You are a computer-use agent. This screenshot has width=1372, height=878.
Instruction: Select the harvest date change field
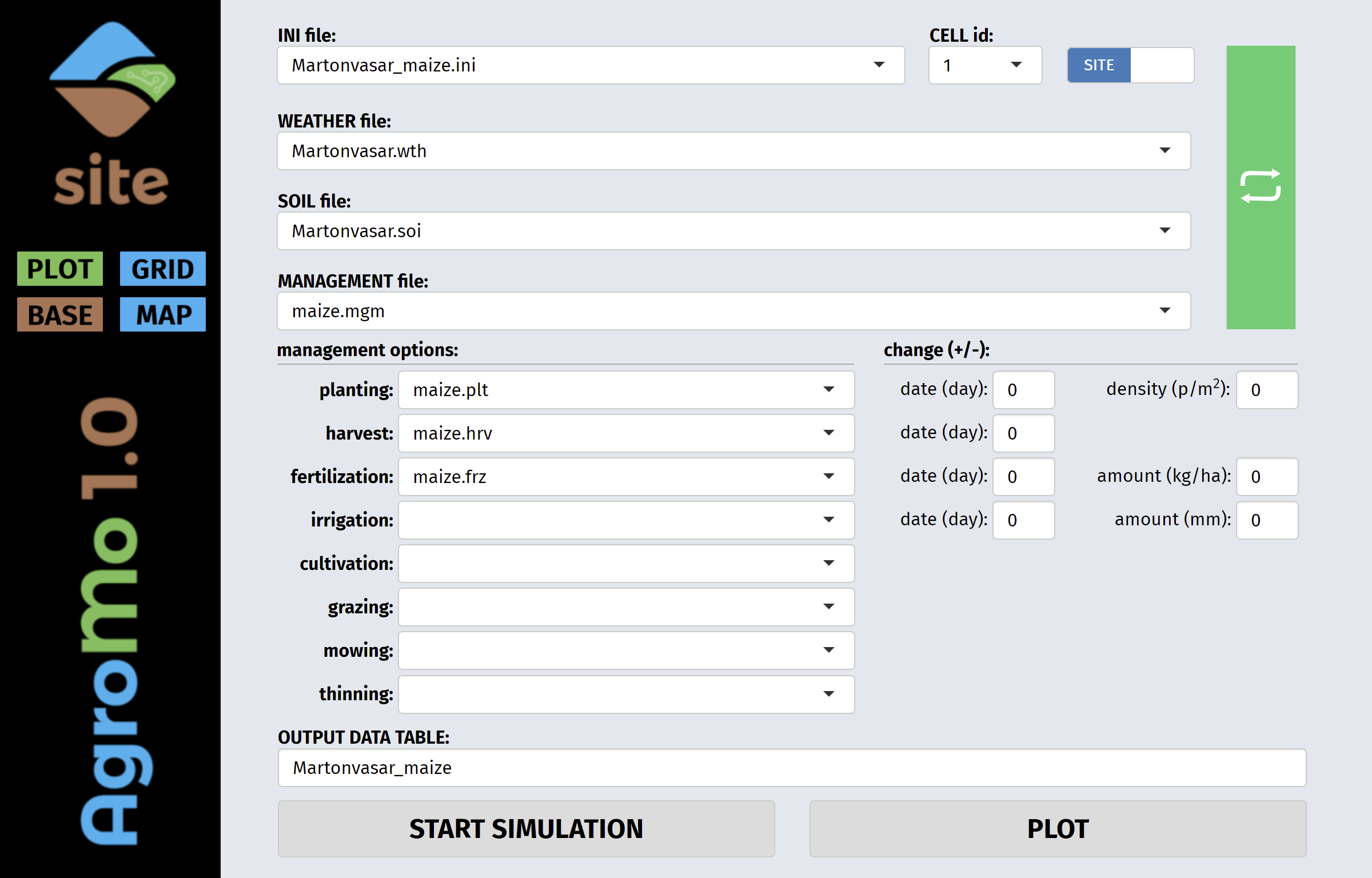tap(1023, 433)
